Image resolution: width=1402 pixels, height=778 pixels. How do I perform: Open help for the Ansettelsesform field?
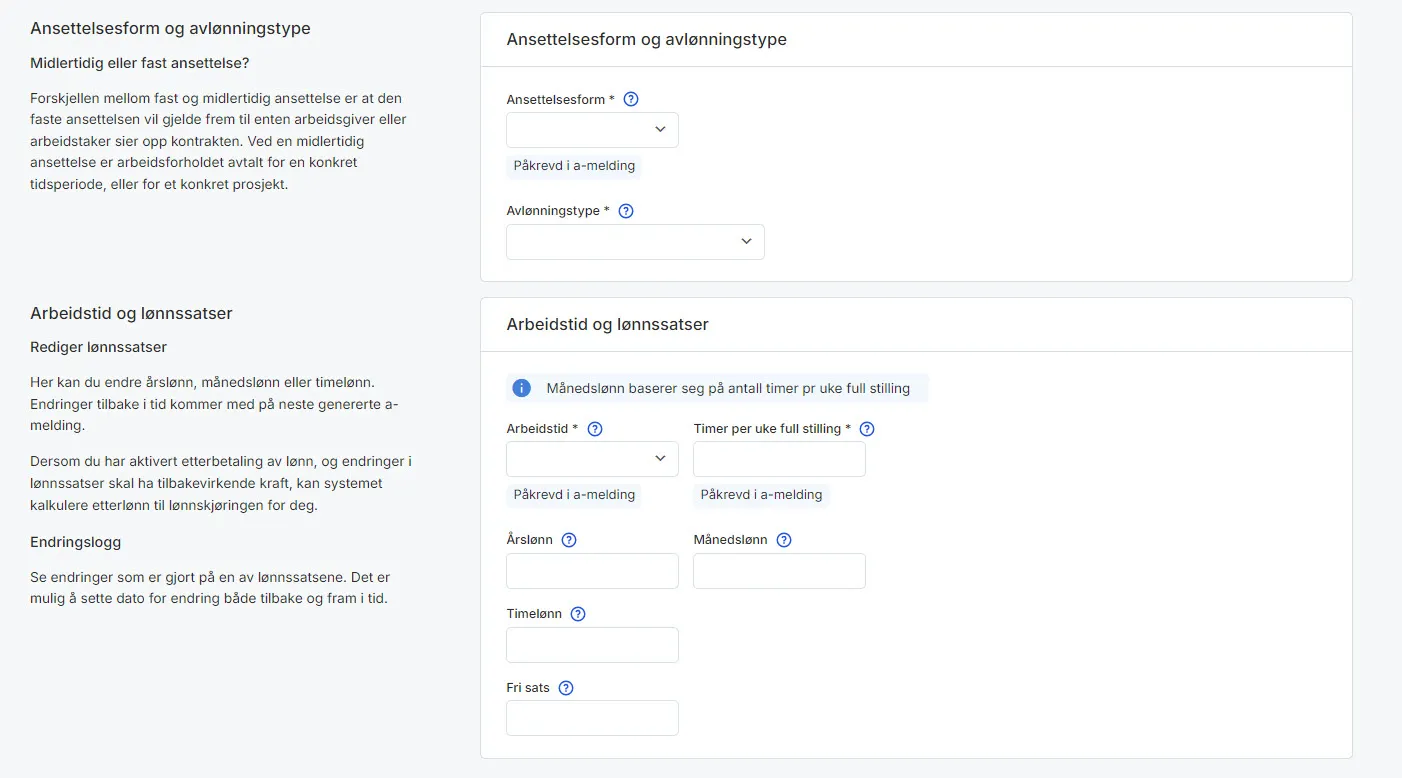point(630,98)
